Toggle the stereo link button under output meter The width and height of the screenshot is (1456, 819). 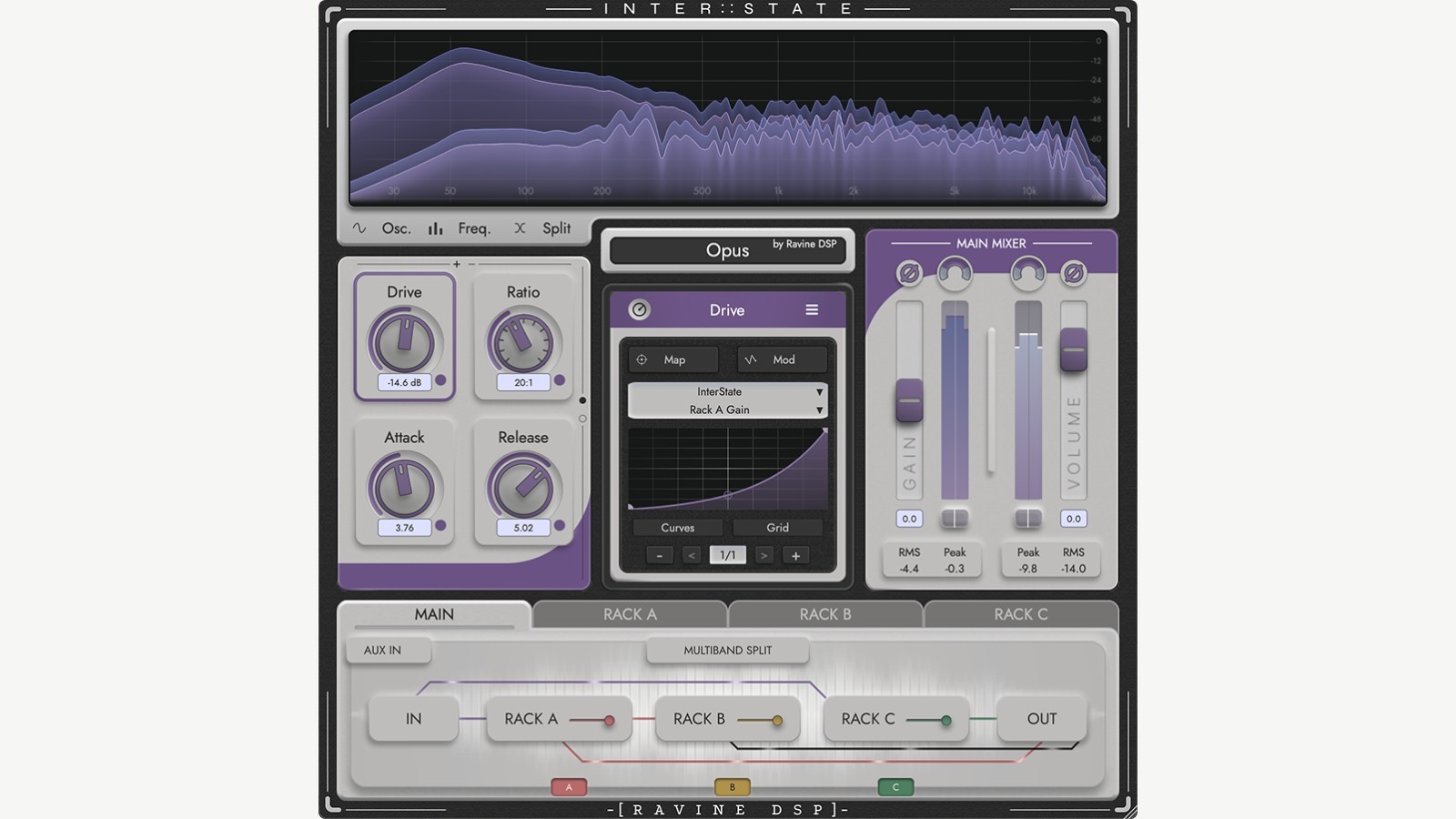click(x=1028, y=519)
